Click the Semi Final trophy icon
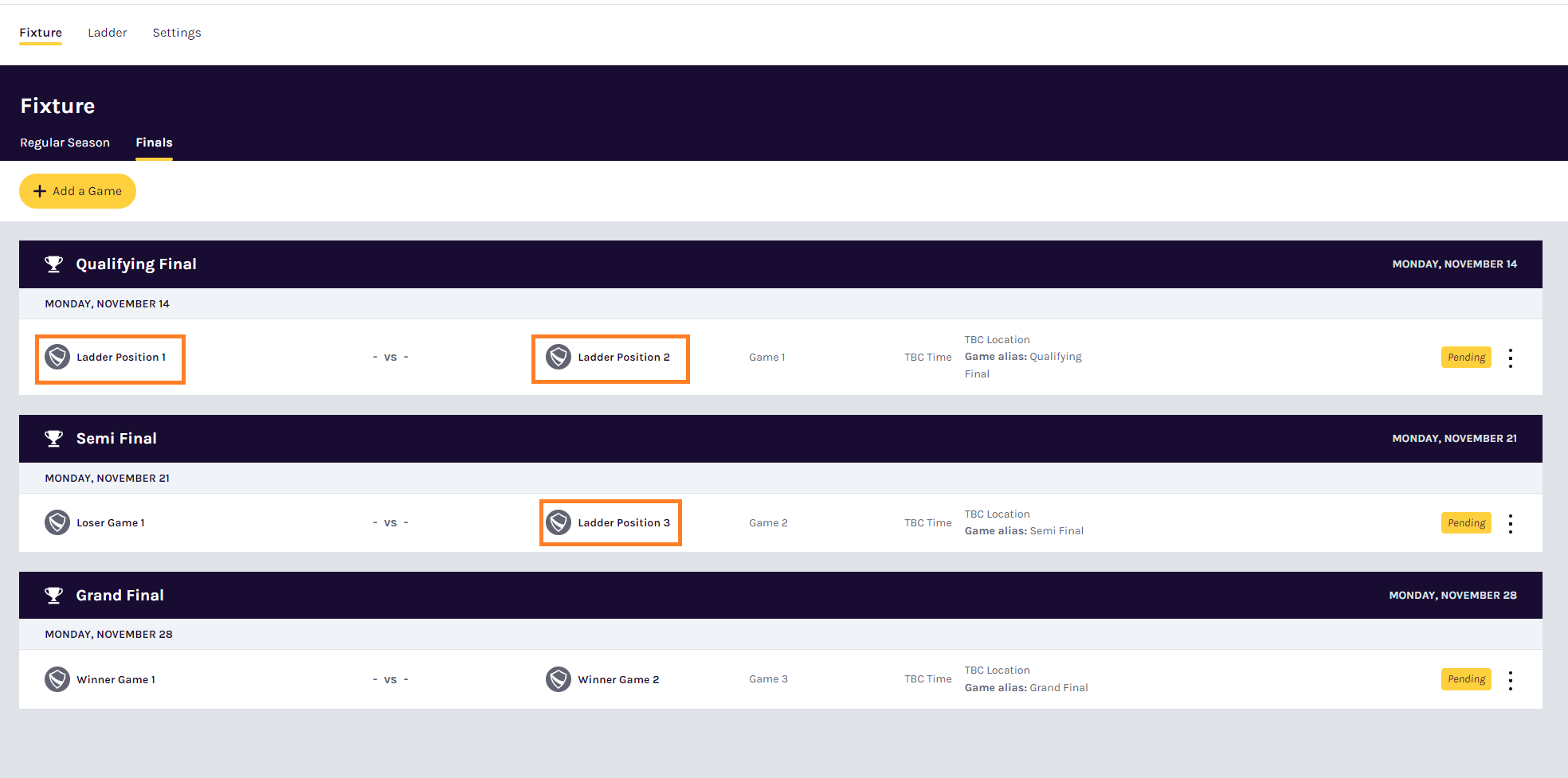The height and width of the screenshot is (778, 1568). click(53, 439)
